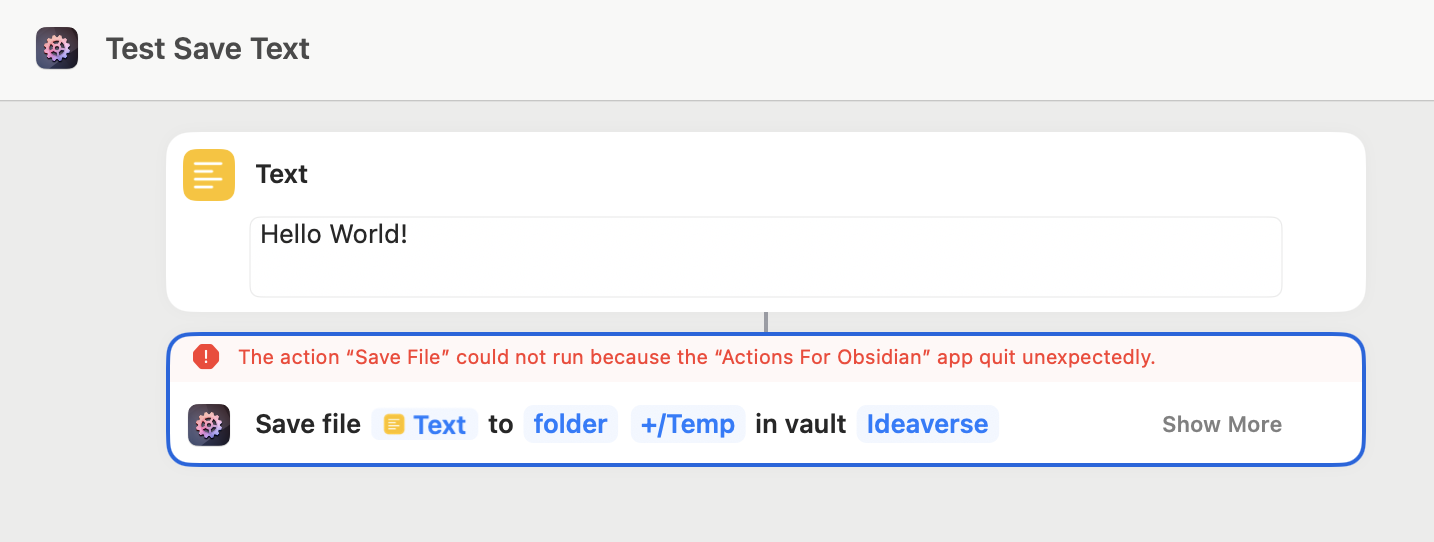The image size is (1434, 542).
Task: Edit the "+/Temp" folder path parameter
Action: pos(688,424)
